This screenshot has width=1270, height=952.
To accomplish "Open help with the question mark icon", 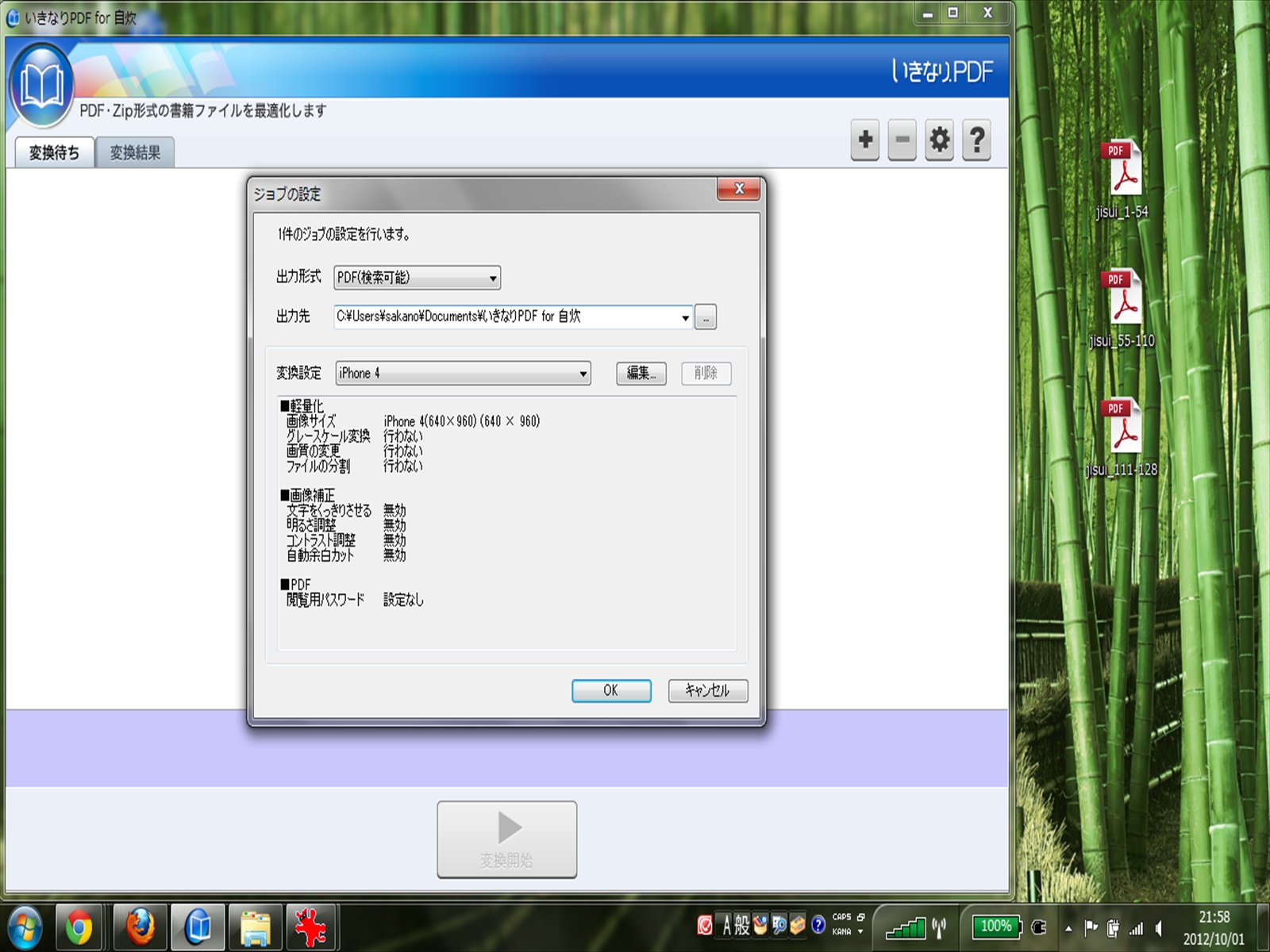I will (x=977, y=140).
